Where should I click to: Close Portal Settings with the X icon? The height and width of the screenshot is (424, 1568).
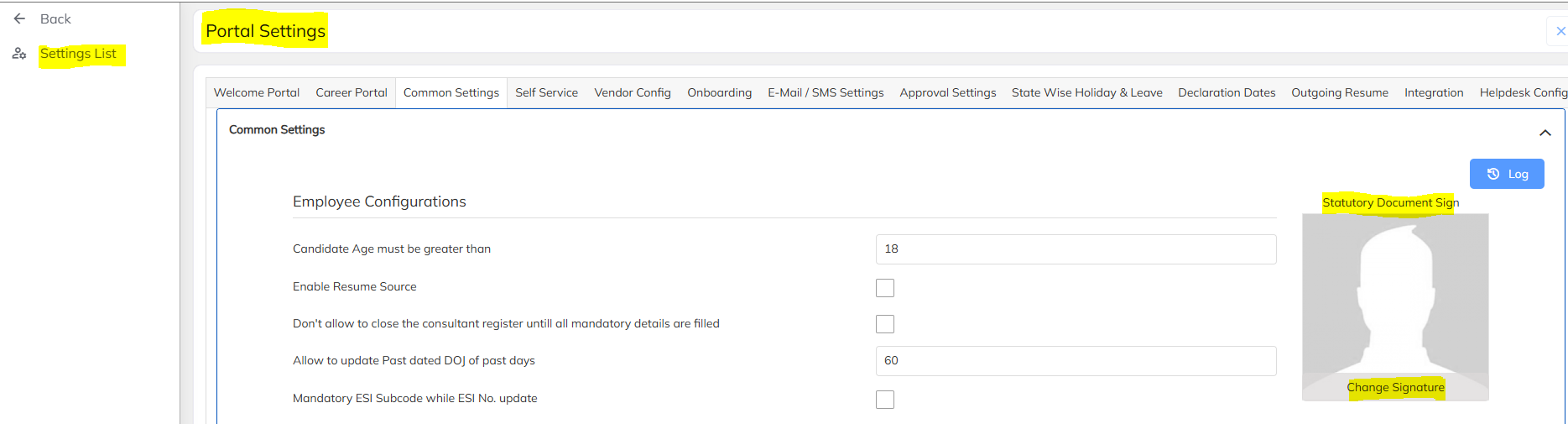tap(1560, 31)
